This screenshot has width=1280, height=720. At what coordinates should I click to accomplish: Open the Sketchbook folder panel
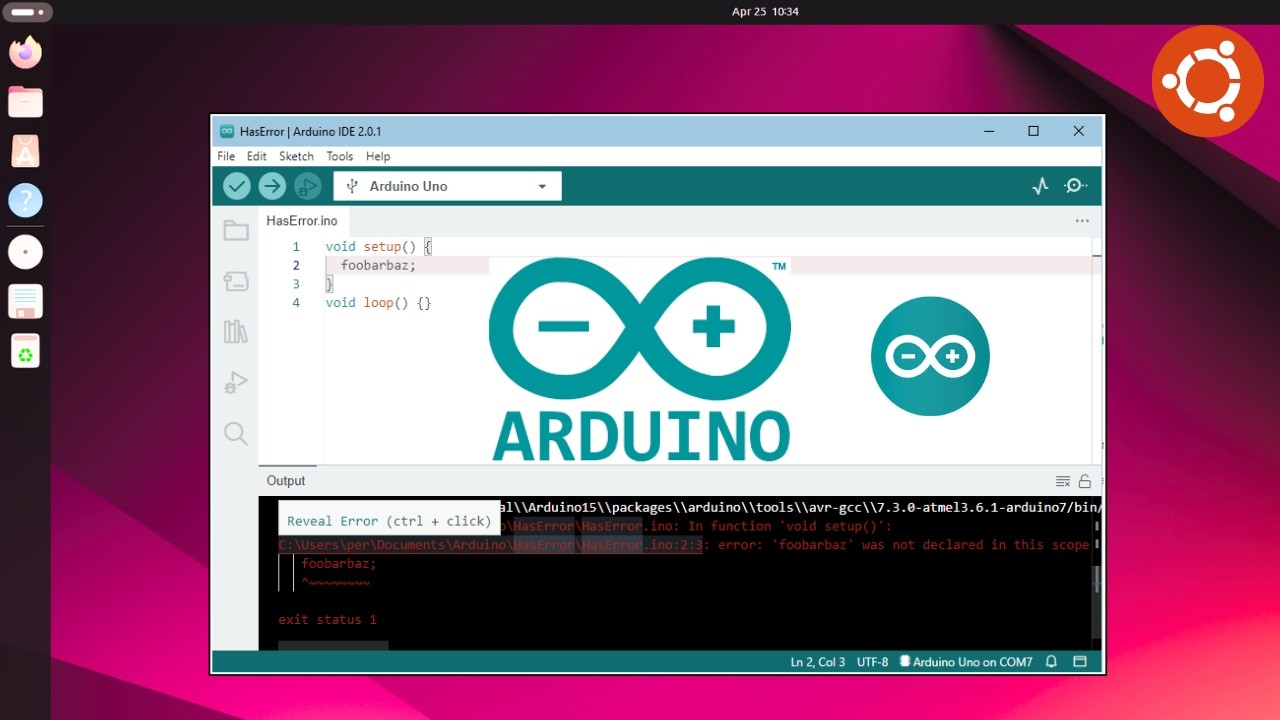click(x=236, y=231)
